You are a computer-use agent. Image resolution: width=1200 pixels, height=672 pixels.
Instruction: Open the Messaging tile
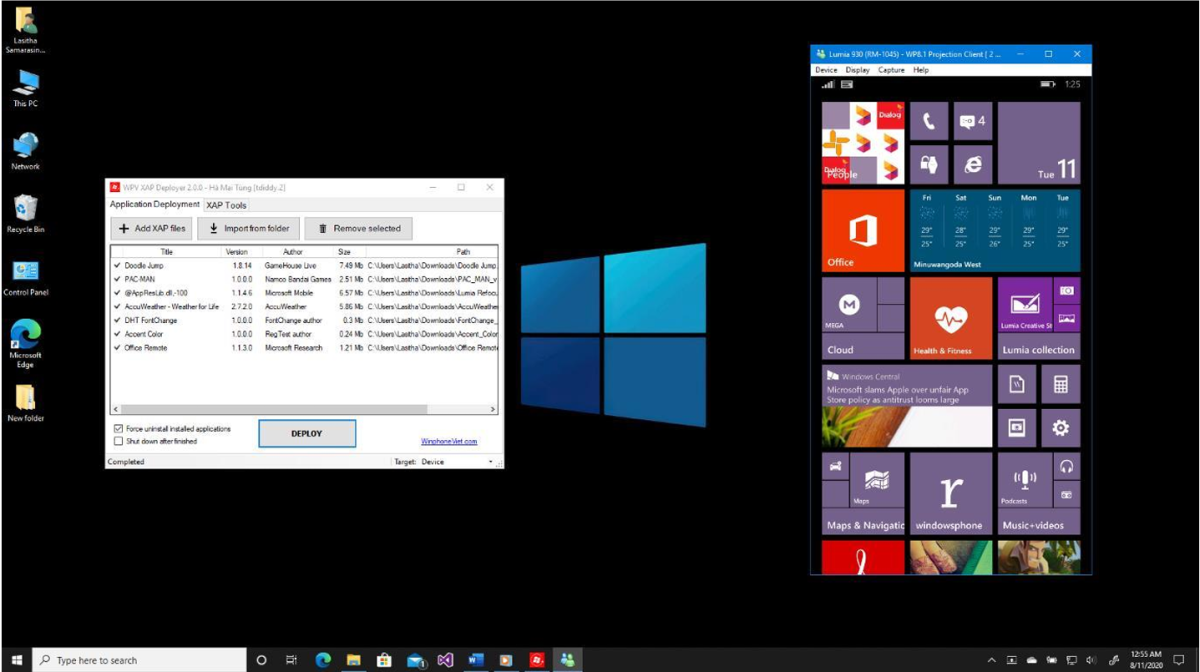click(972, 121)
